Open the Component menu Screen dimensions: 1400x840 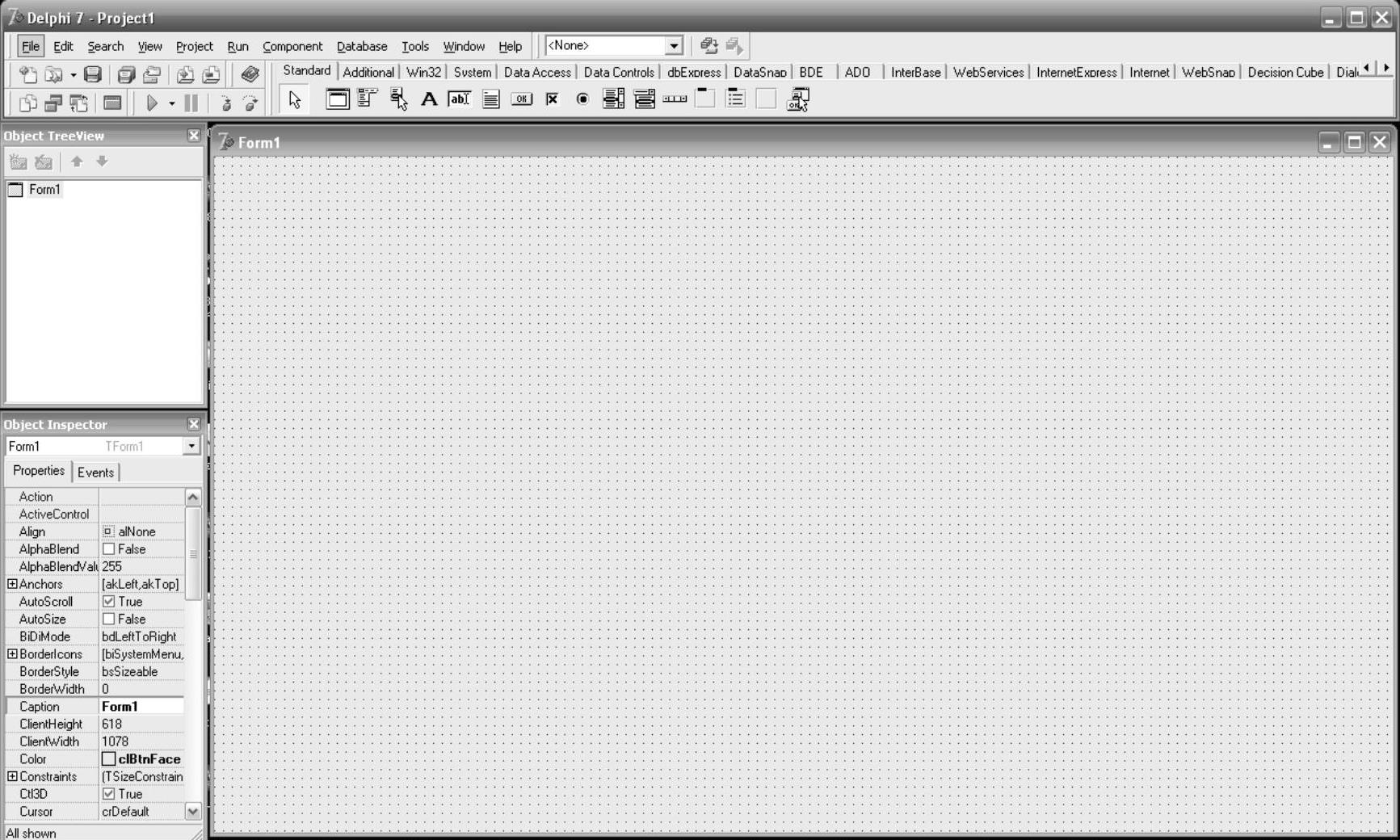(x=292, y=46)
